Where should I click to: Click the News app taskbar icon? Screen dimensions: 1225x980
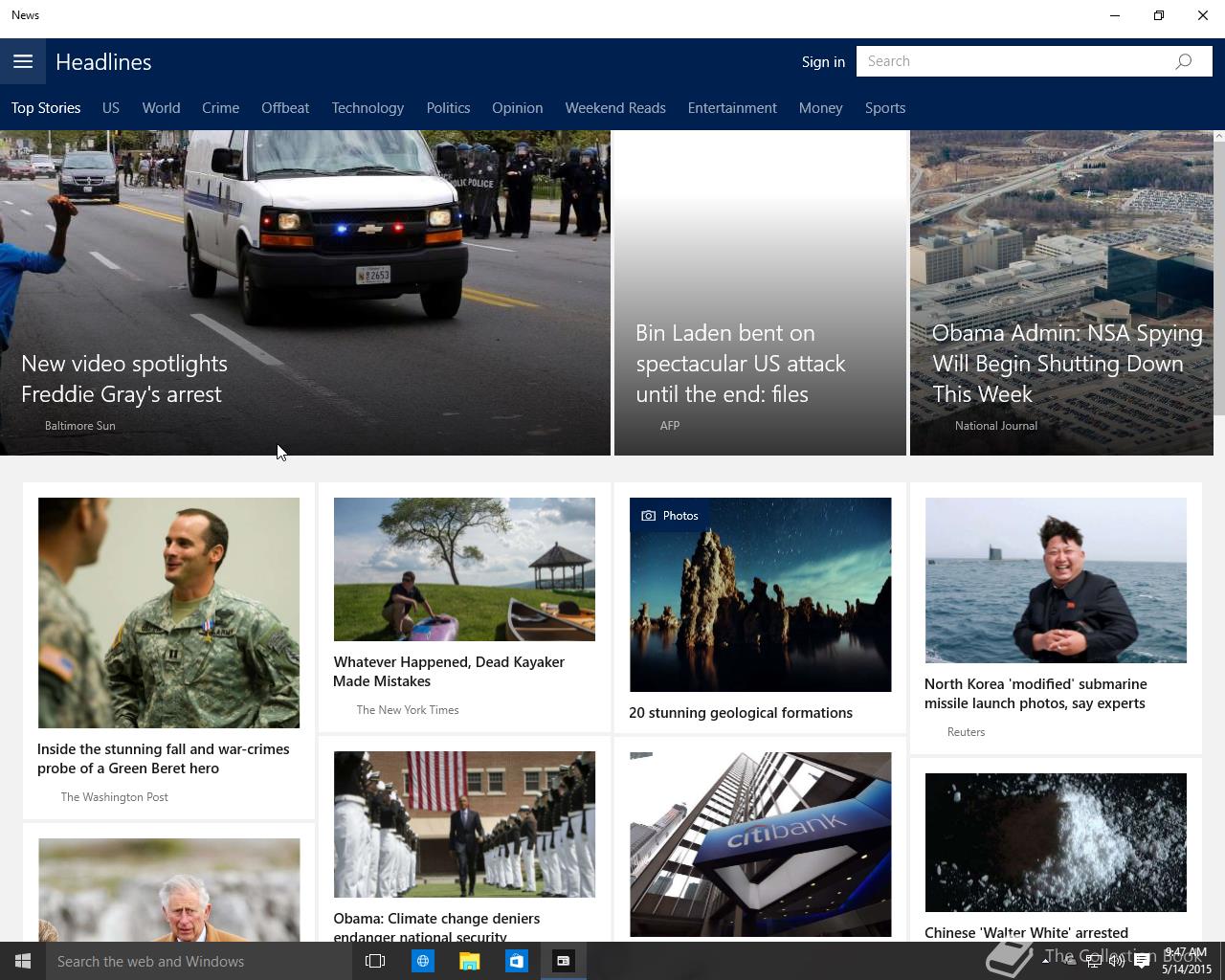(564, 961)
